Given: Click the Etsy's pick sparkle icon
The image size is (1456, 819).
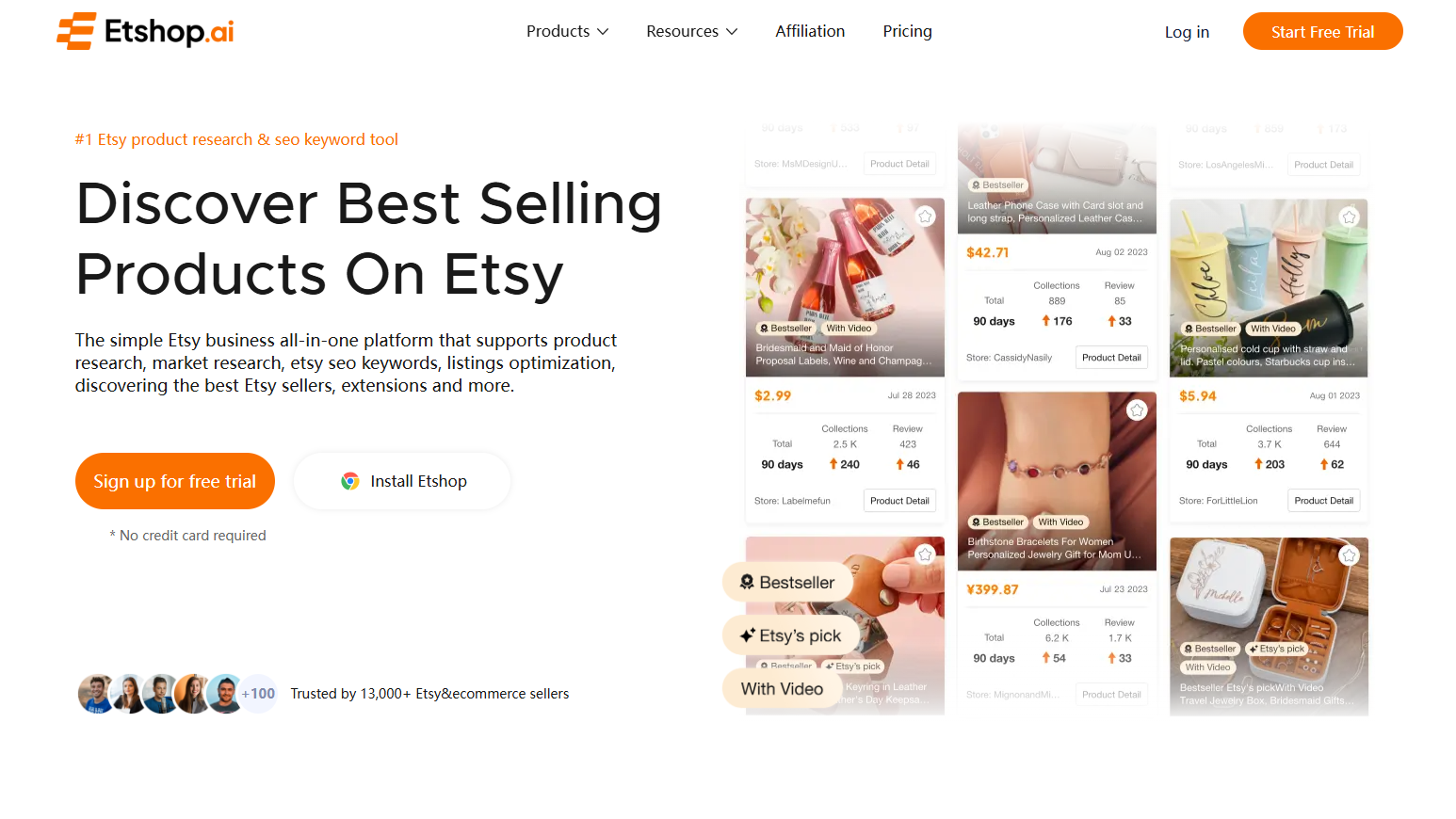Looking at the screenshot, I should (x=748, y=635).
